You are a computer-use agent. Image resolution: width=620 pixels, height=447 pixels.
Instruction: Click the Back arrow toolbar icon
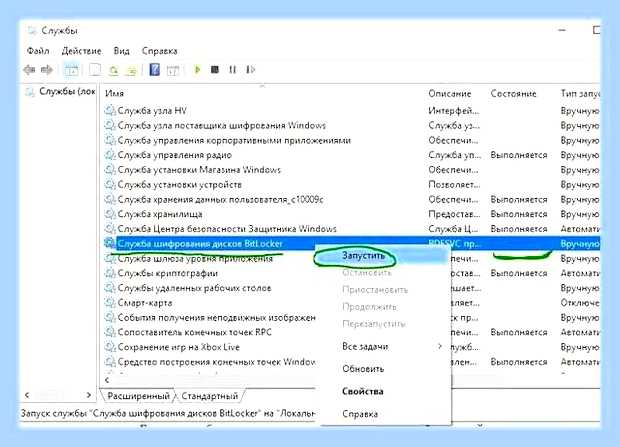[x=30, y=70]
